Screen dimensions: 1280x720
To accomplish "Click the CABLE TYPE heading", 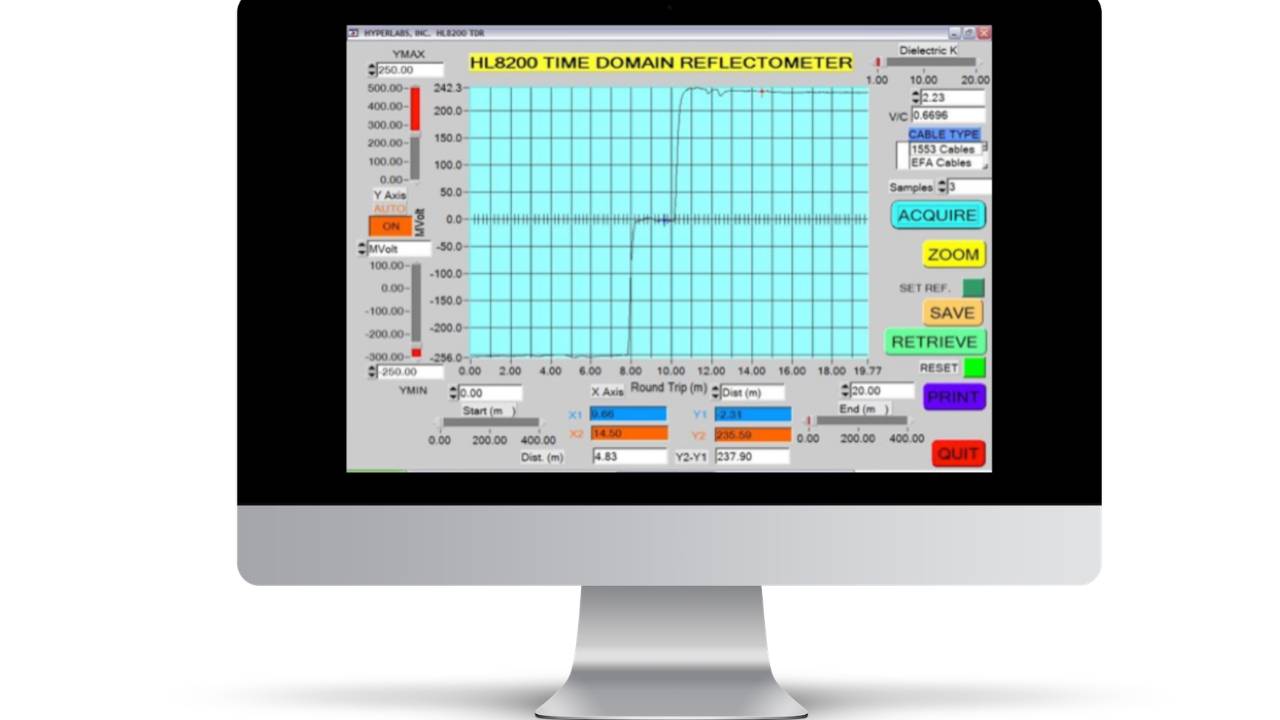I will tap(944, 134).
